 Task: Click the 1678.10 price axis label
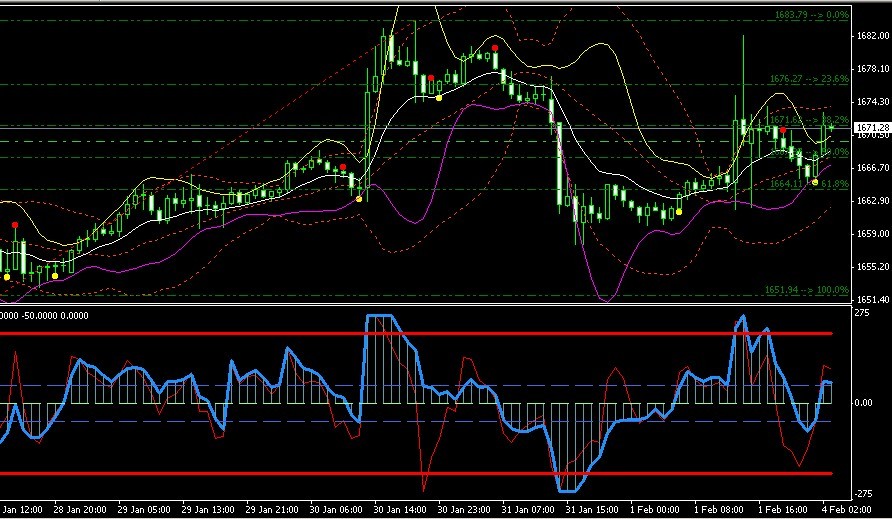(x=873, y=69)
